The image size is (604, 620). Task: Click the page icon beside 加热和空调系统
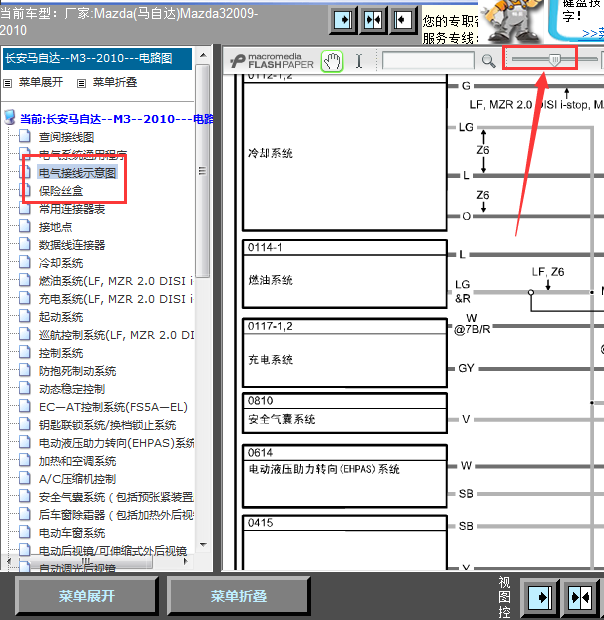[25, 460]
